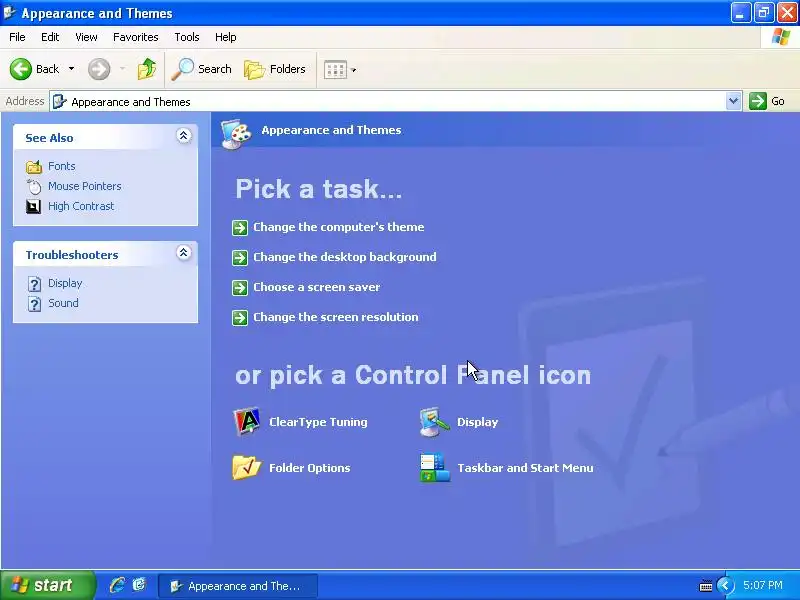The width and height of the screenshot is (800, 600).
Task: Open the Fonts link
Action: click(x=62, y=166)
